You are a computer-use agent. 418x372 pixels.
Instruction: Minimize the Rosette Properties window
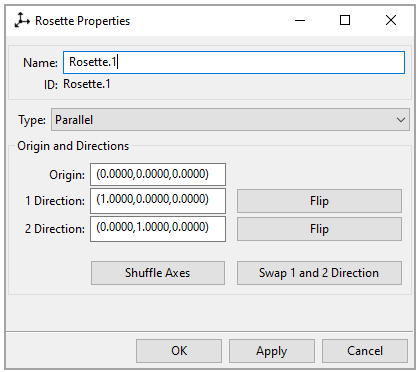coord(300,21)
